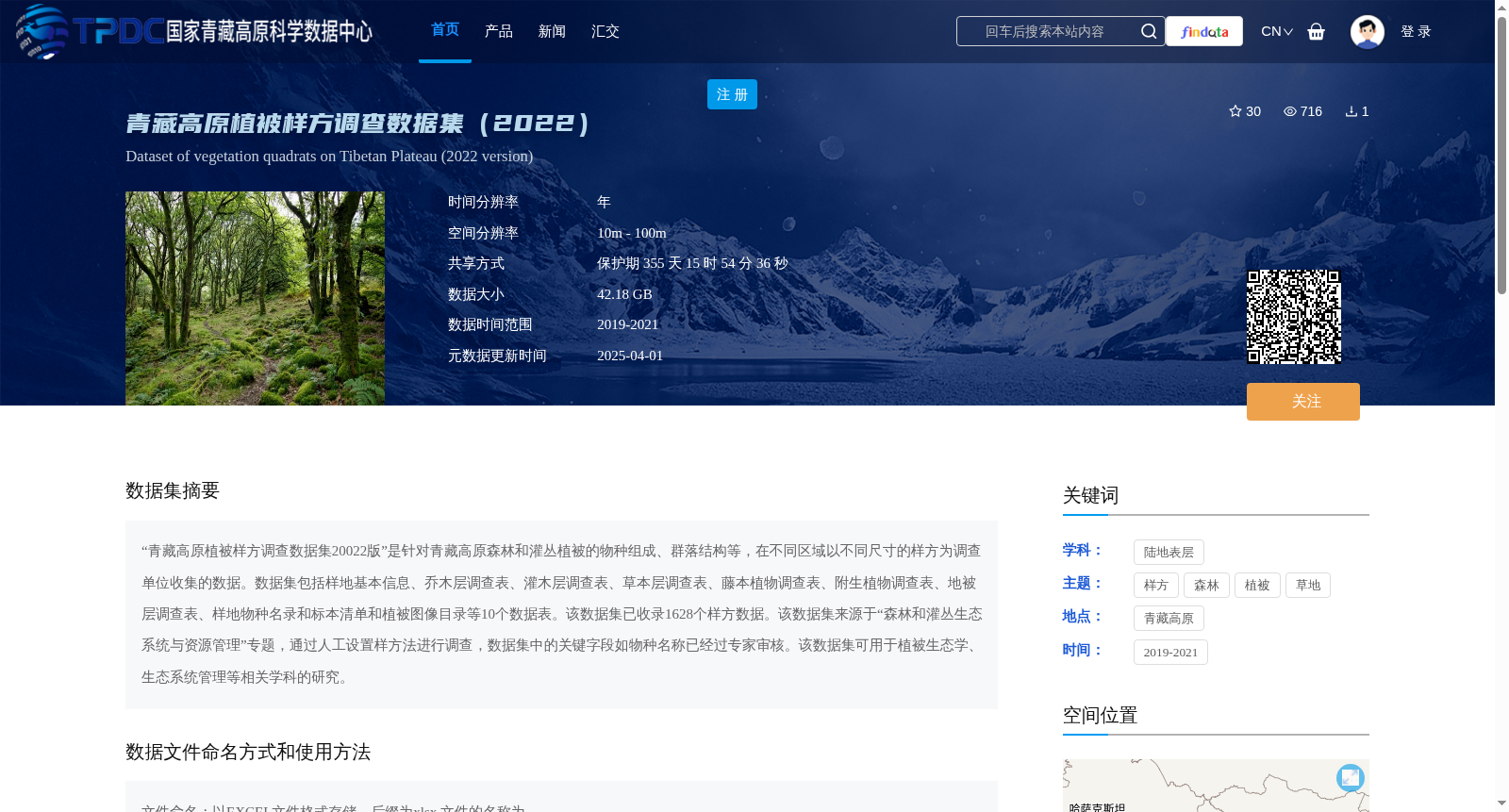Focus the site search input field
Screen dimensions: 1509x812
click(x=1045, y=31)
